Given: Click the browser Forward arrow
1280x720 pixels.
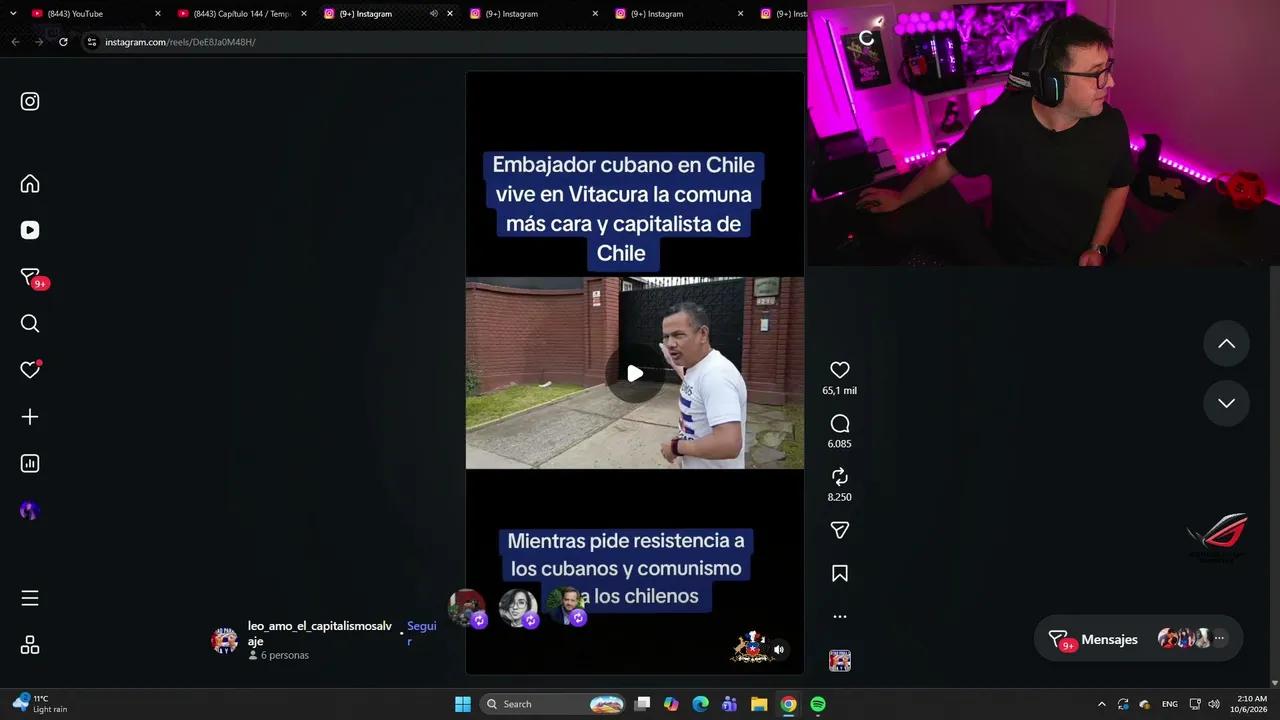Looking at the screenshot, I should (39, 42).
